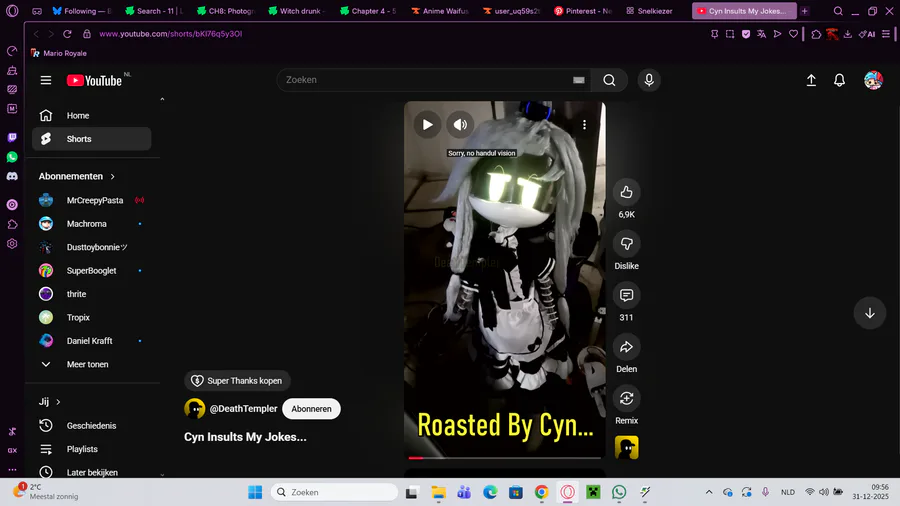The width and height of the screenshot is (900, 506).
Task: Open the three-dot more options on video
Action: (x=584, y=124)
